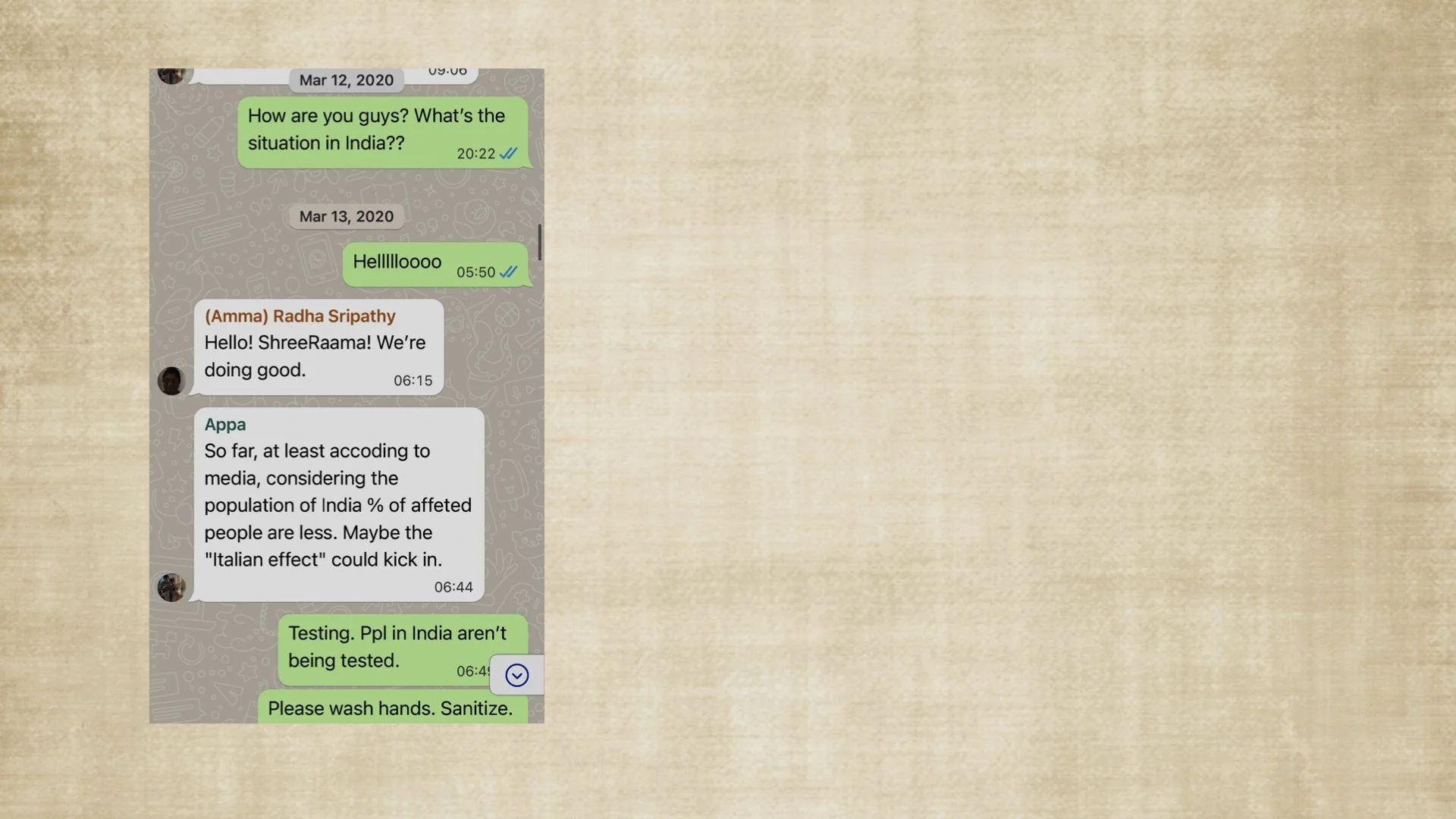Click the 06:44 timestamp on Appa's message
The width and height of the screenshot is (1456, 819).
click(x=453, y=587)
